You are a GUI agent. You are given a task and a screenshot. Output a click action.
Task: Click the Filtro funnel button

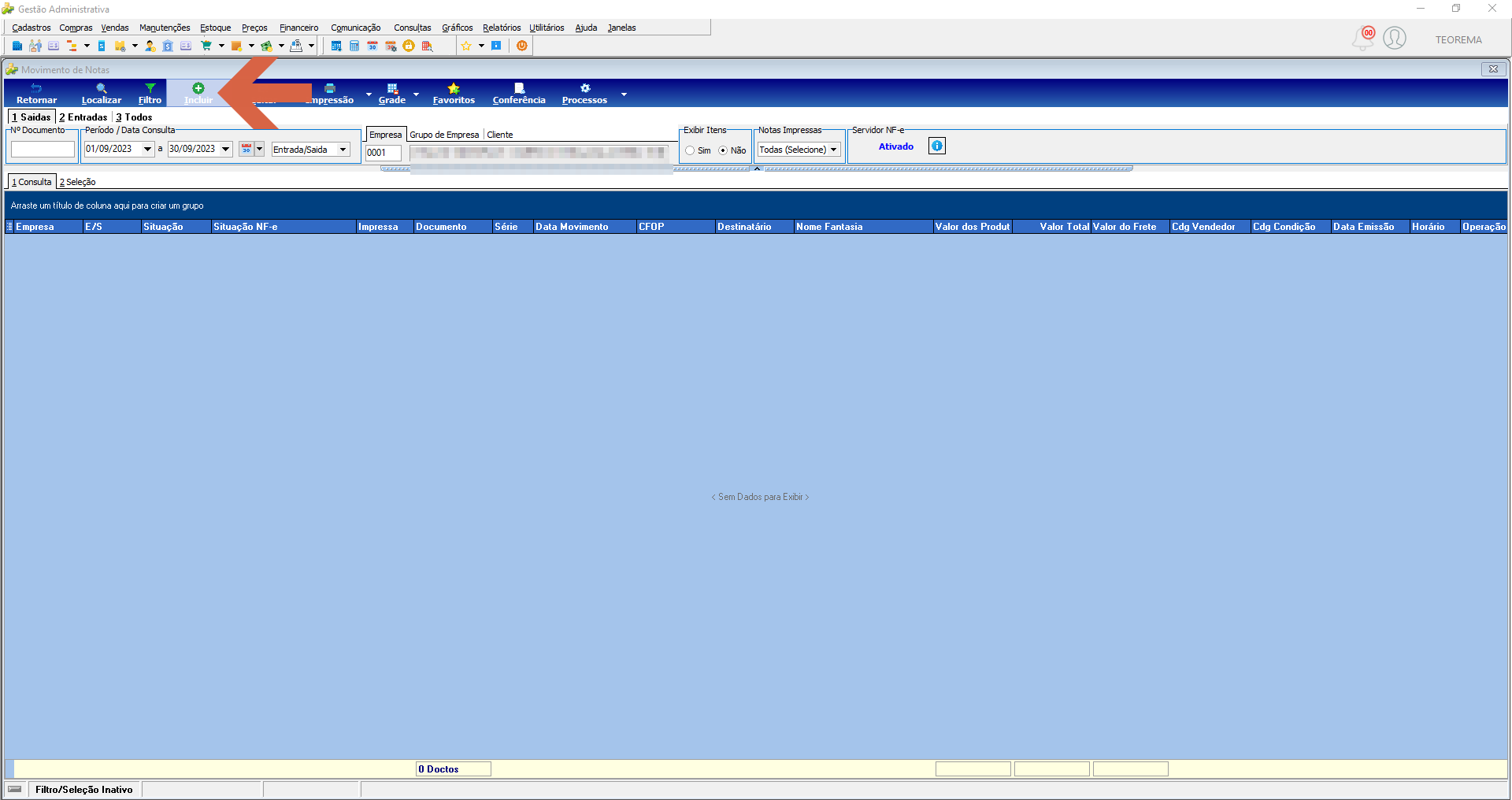click(x=150, y=93)
